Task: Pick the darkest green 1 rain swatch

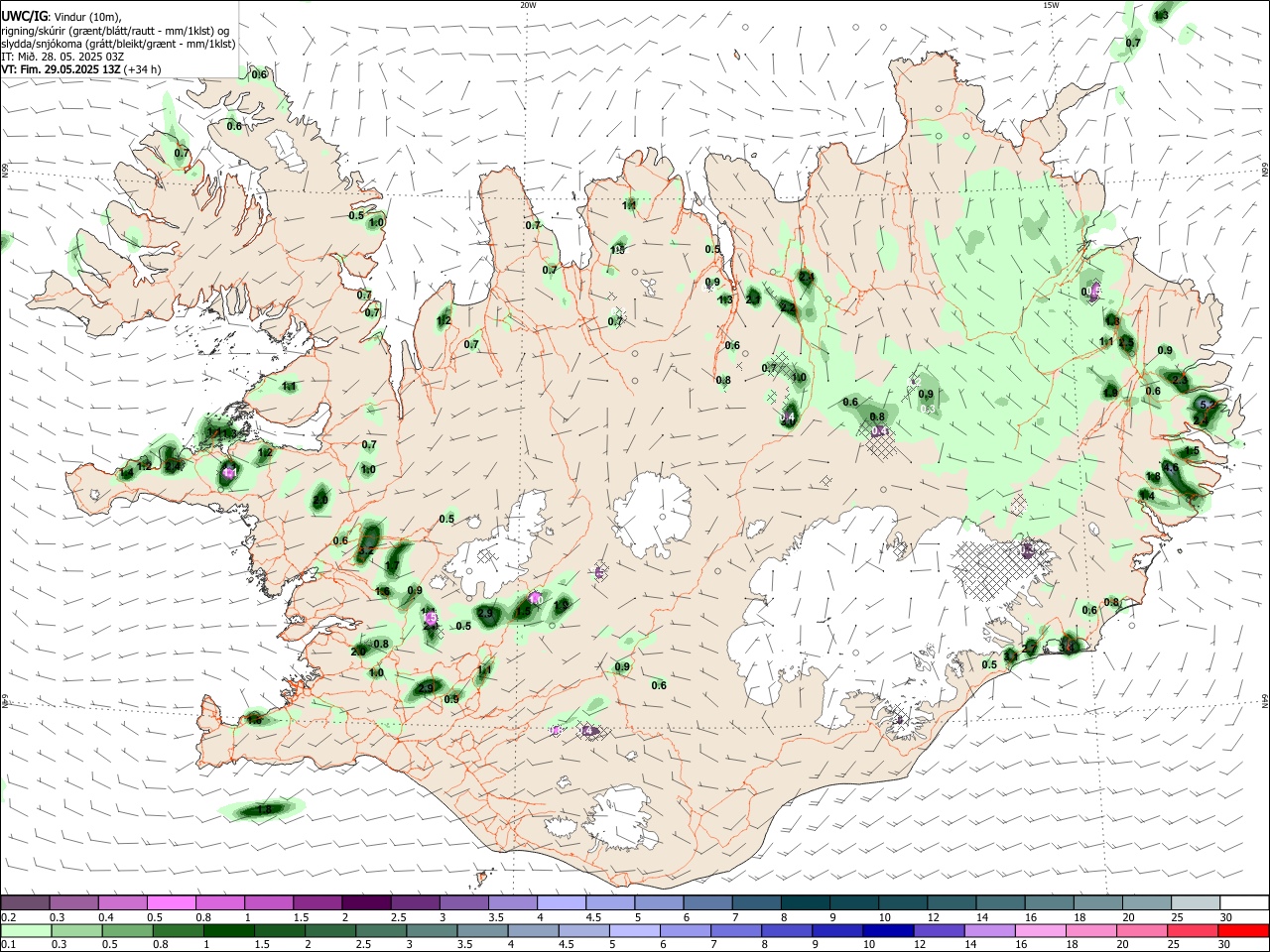Action: click(x=228, y=931)
